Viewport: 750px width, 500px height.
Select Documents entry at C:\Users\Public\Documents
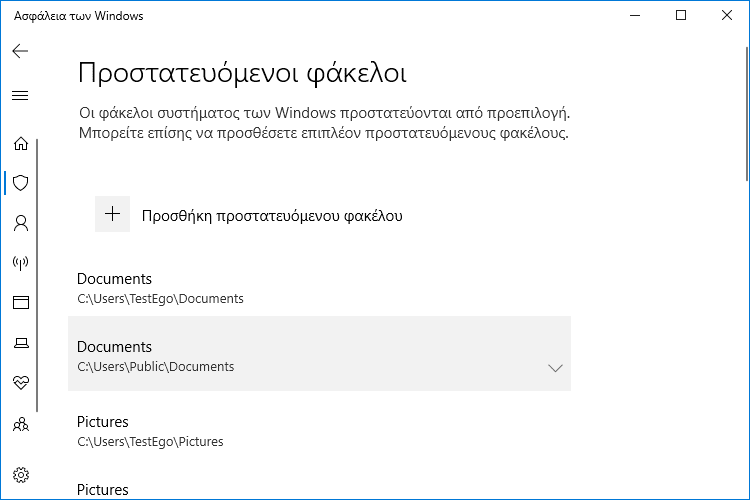point(320,354)
